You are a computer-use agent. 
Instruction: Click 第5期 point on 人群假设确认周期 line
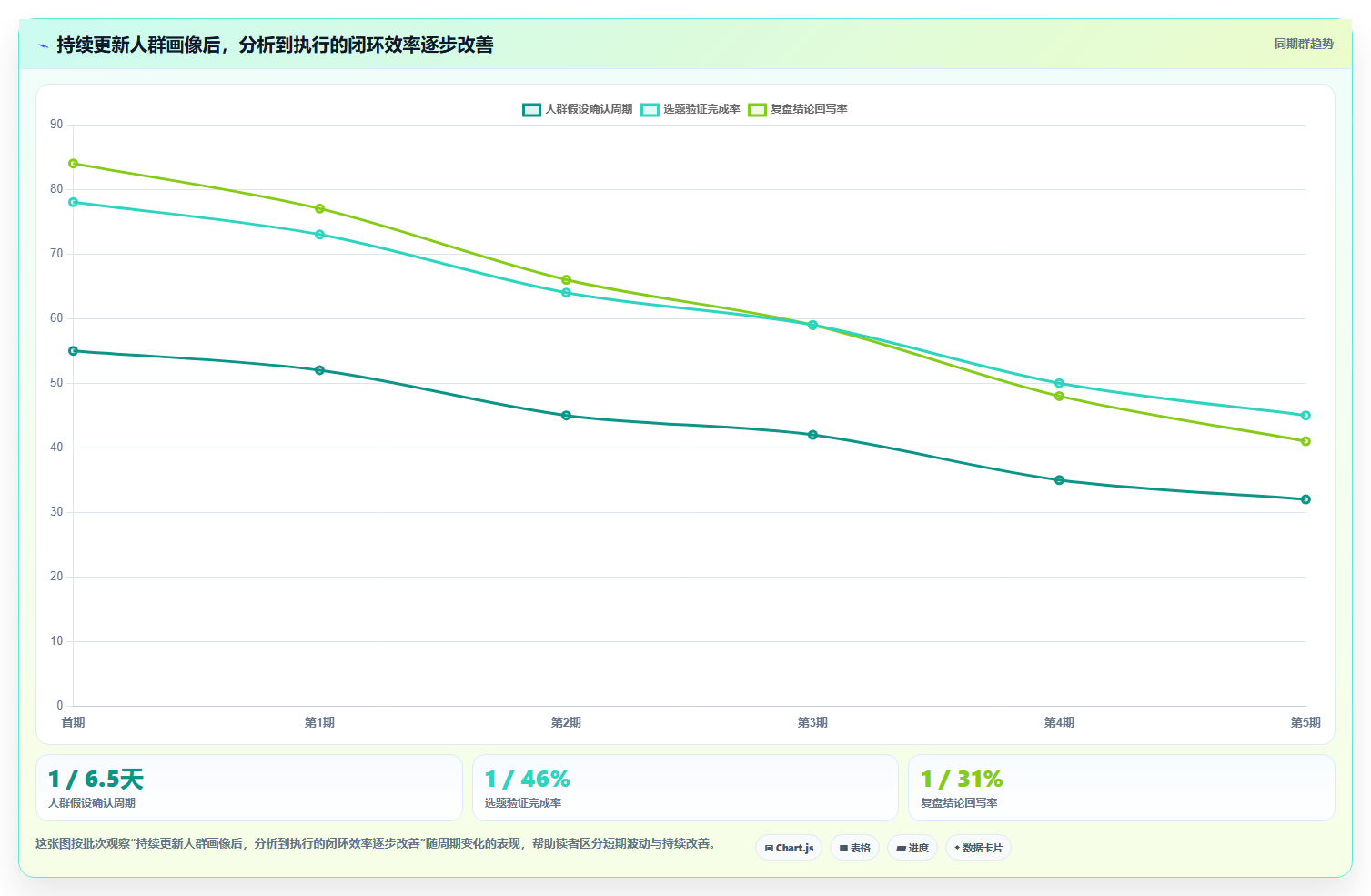click(1305, 499)
